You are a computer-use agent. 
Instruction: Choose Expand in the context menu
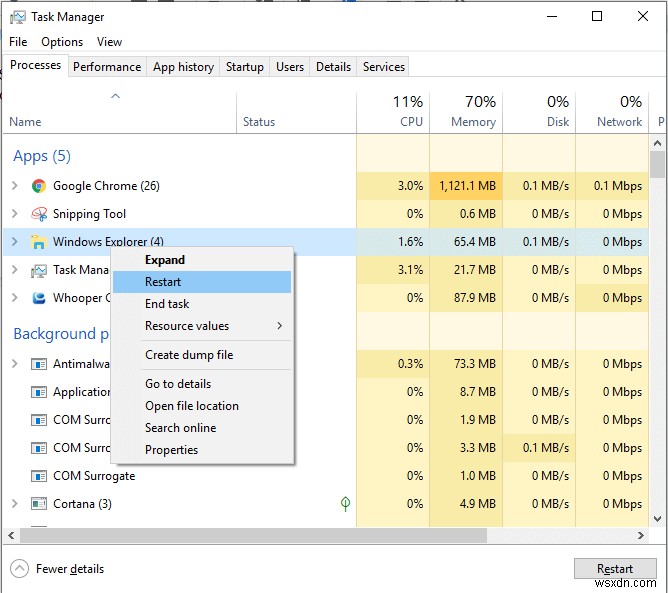[202, 260]
